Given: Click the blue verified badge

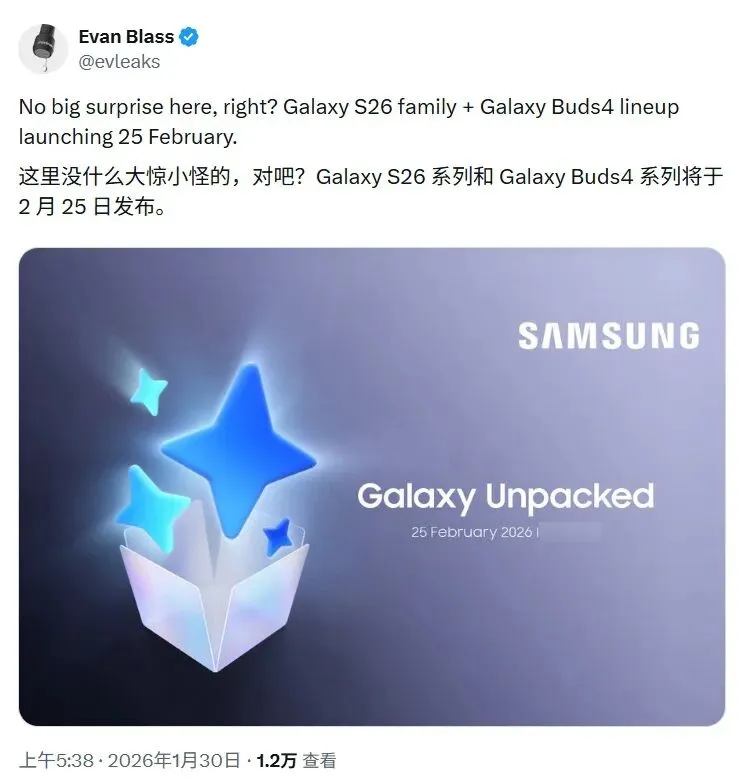Looking at the screenshot, I should [x=189, y=37].
